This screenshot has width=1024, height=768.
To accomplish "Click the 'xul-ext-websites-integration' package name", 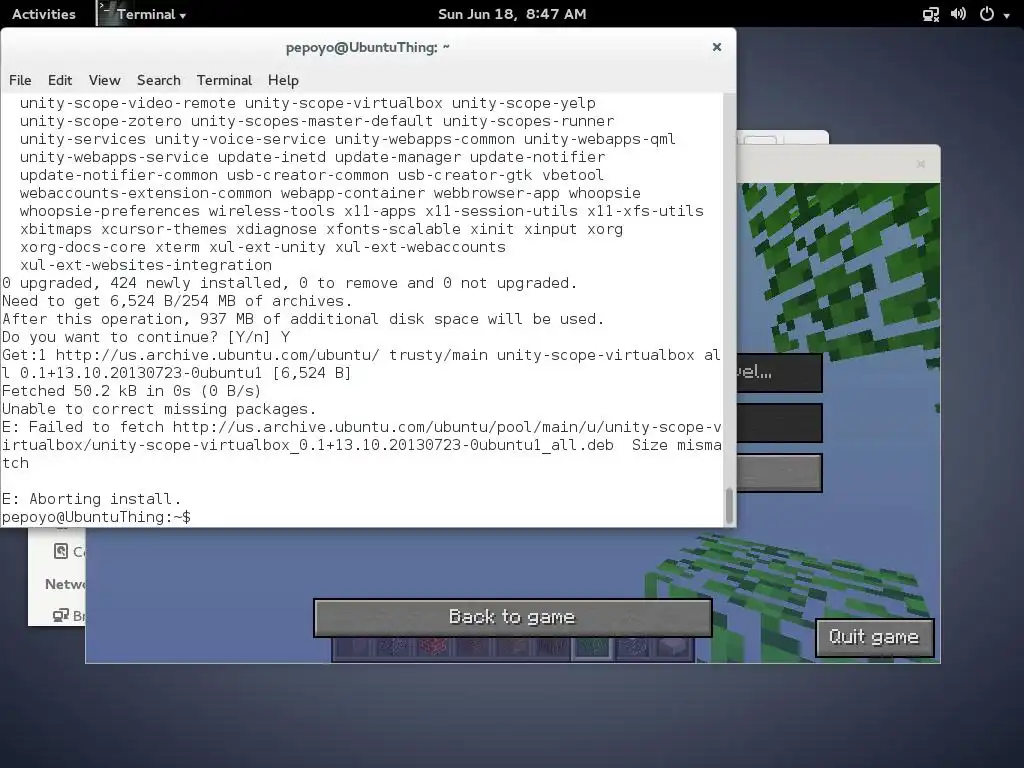I will [146, 265].
